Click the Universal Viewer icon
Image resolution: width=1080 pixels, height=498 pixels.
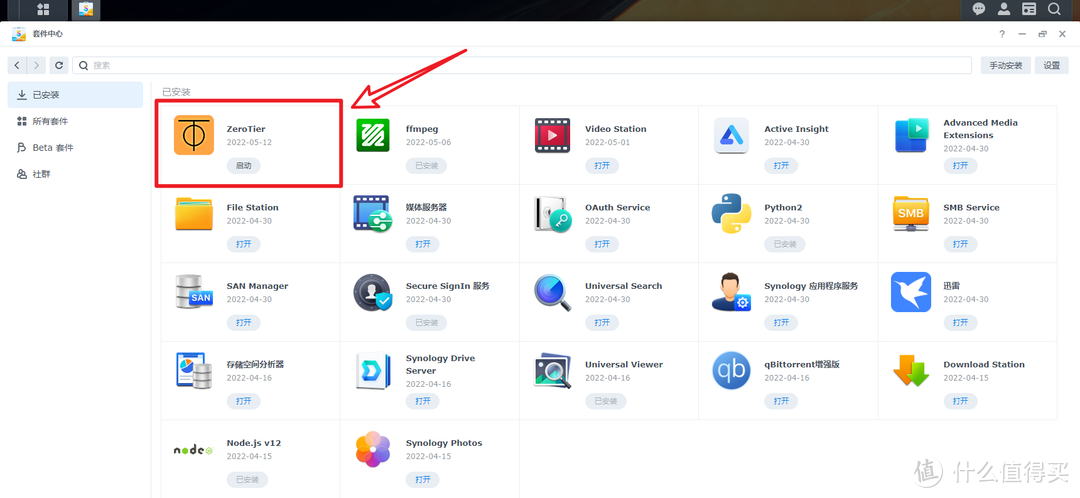click(552, 371)
